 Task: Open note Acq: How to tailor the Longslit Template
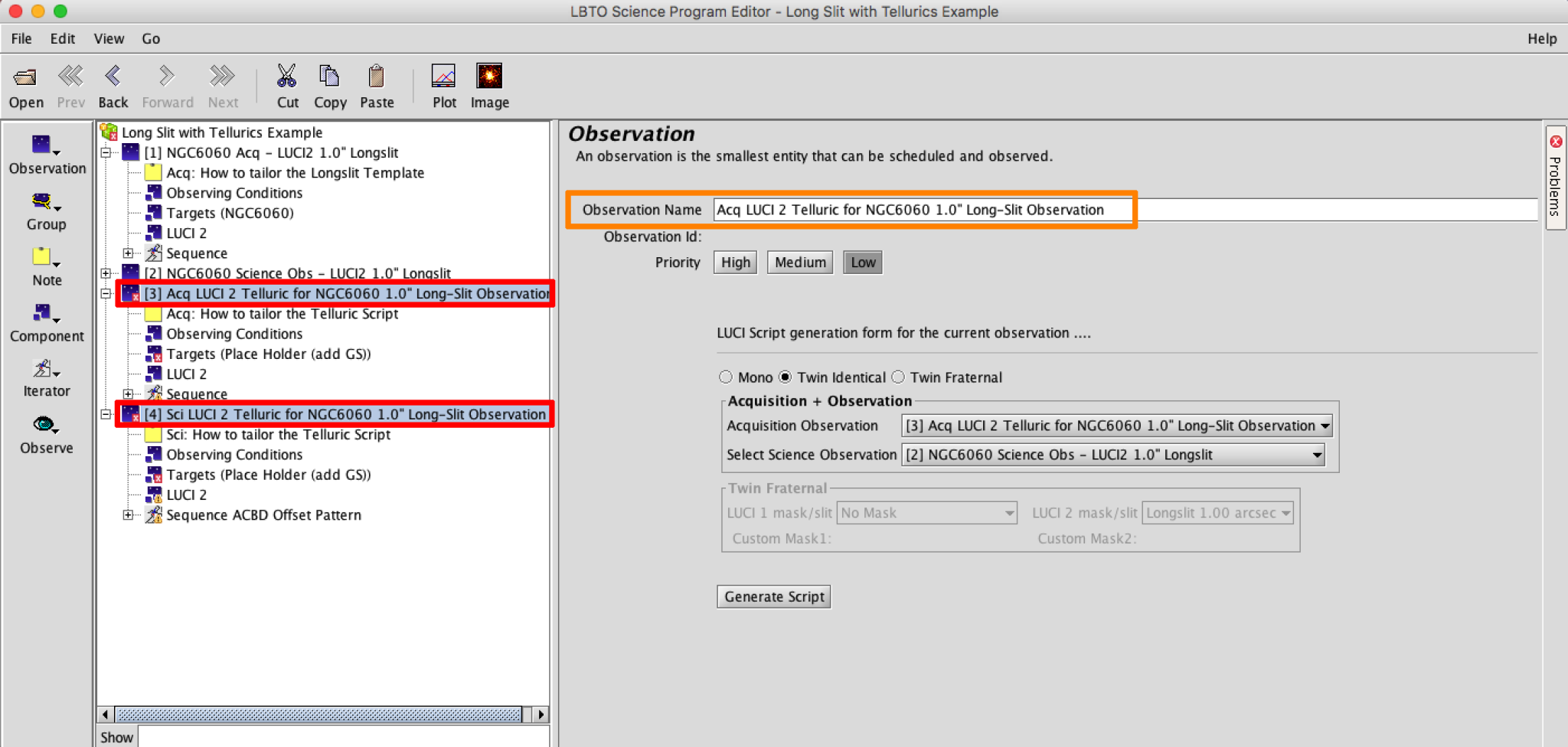point(295,173)
